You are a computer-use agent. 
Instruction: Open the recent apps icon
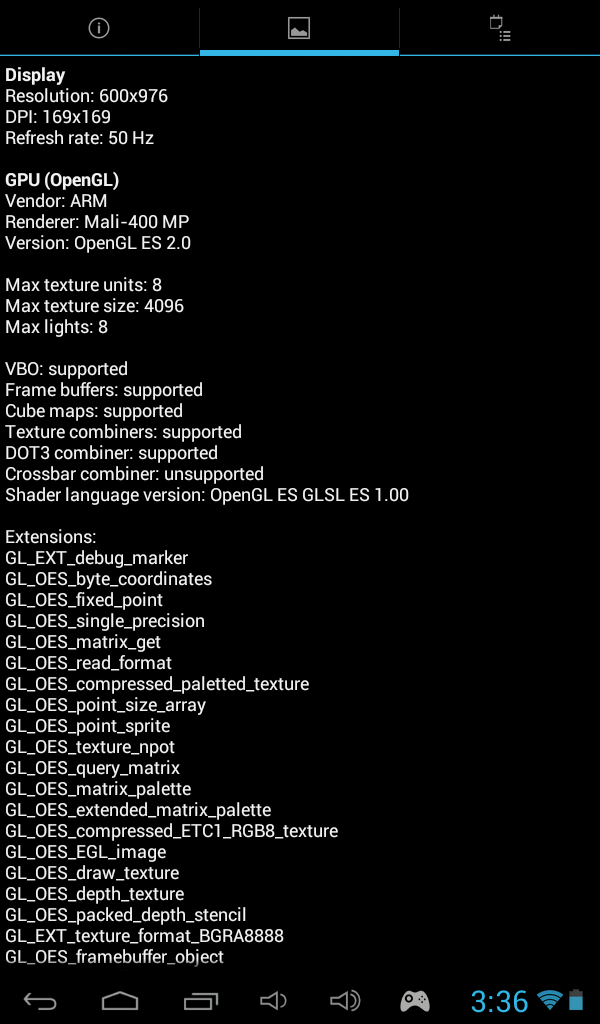point(200,1000)
